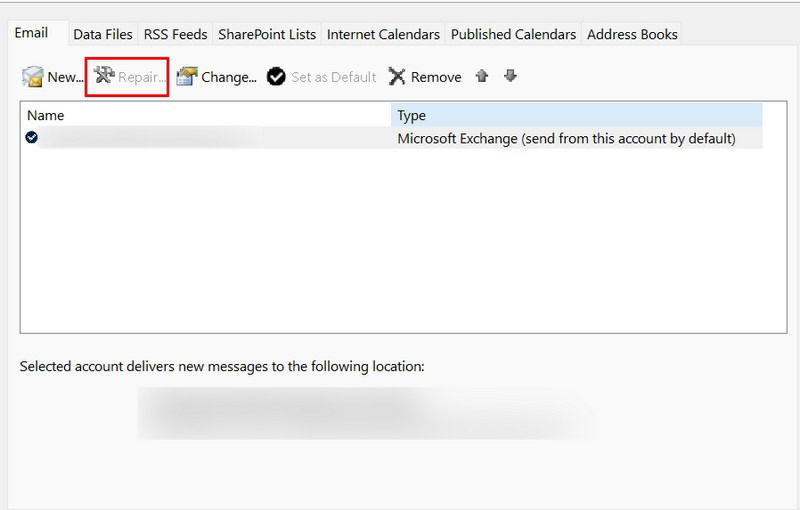The image size is (800, 510).
Task: Click default account checkmark in list row
Action: click(x=32, y=137)
